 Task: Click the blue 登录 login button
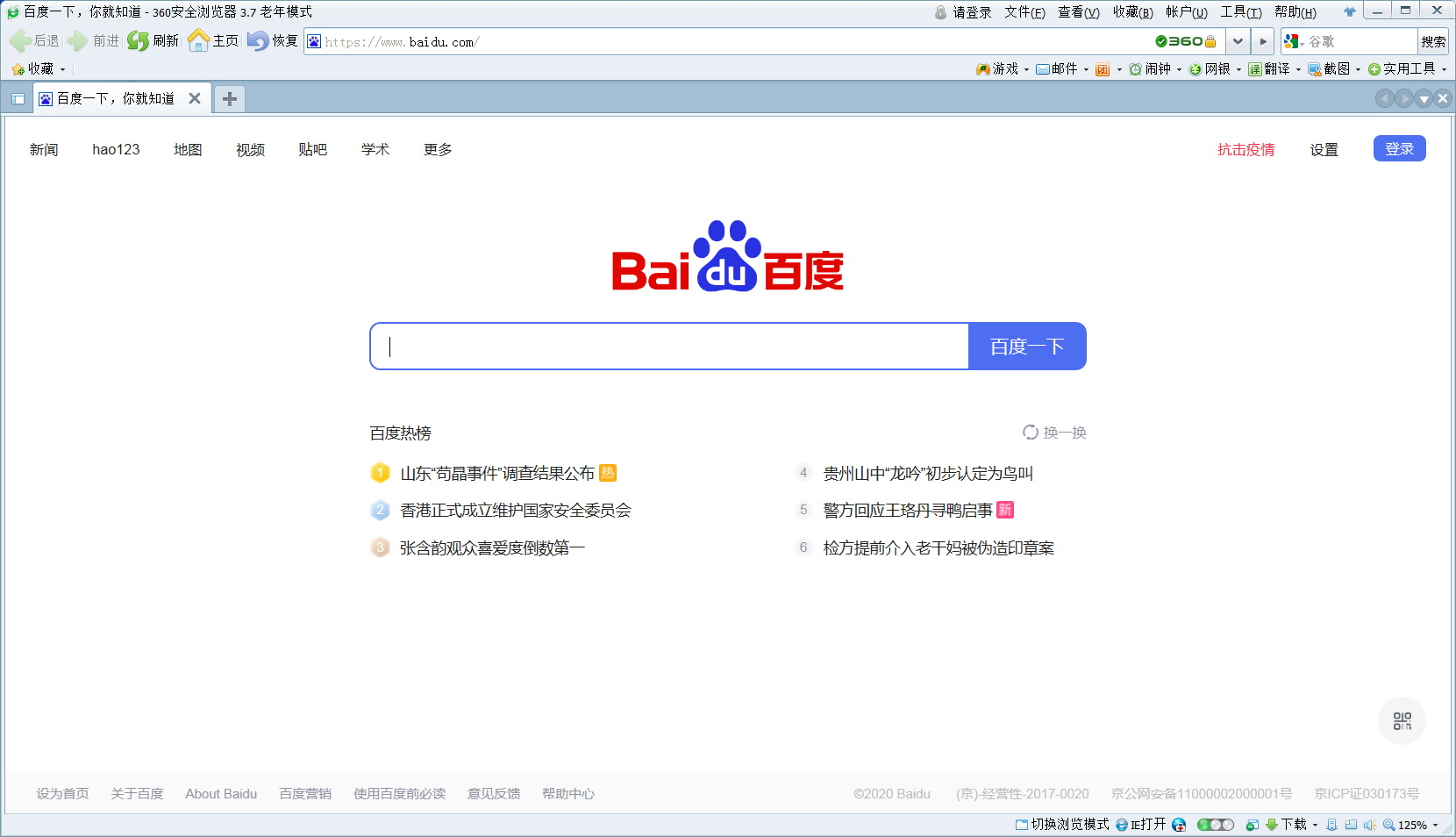coord(1399,149)
